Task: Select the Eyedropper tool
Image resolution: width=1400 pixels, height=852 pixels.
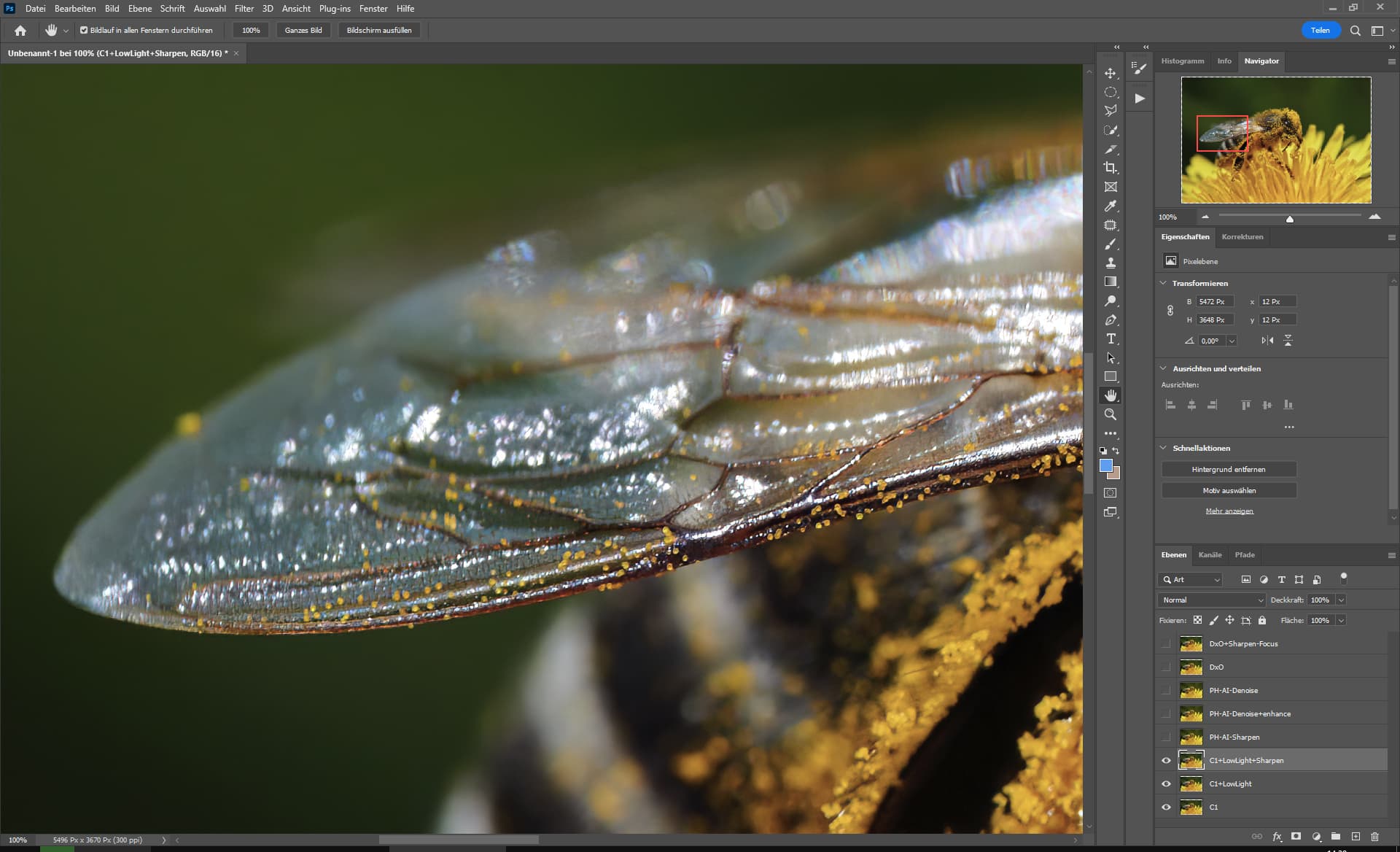Action: [x=1110, y=206]
